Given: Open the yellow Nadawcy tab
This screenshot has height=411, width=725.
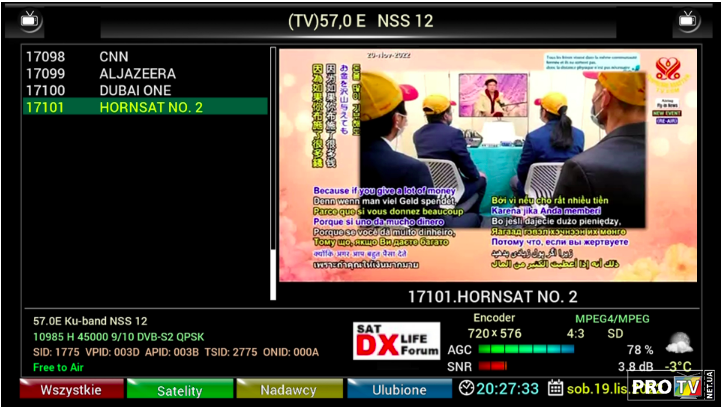Looking at the screenshot, I should pyautogui.click(x=288, y=390).
